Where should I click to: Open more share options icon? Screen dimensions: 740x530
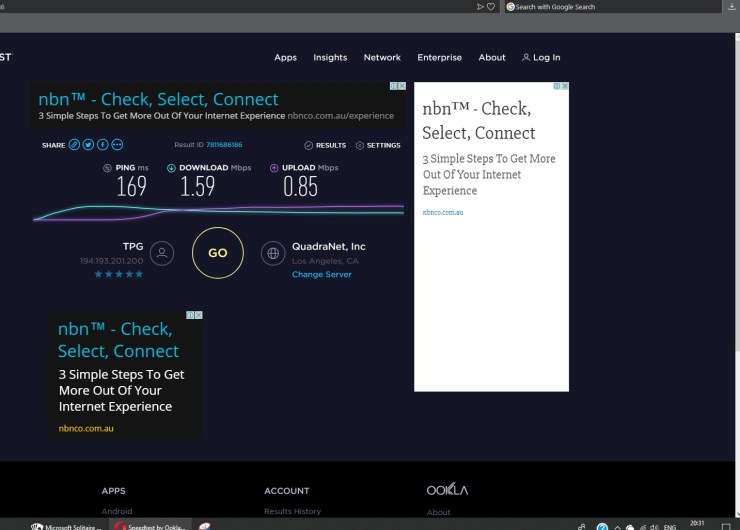[x=117, y=144]
